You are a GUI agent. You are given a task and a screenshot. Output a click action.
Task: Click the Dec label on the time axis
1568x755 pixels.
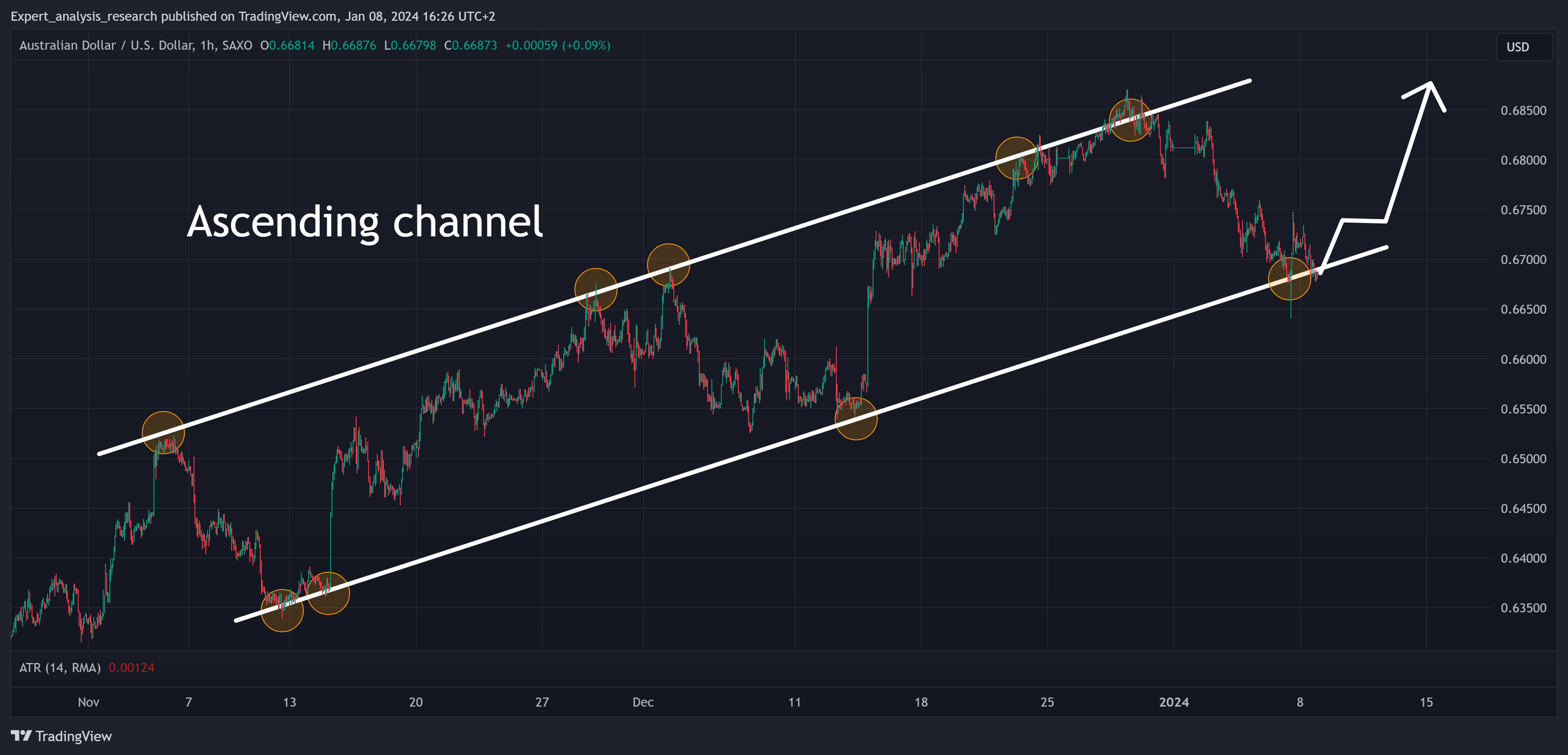[643, 702]
